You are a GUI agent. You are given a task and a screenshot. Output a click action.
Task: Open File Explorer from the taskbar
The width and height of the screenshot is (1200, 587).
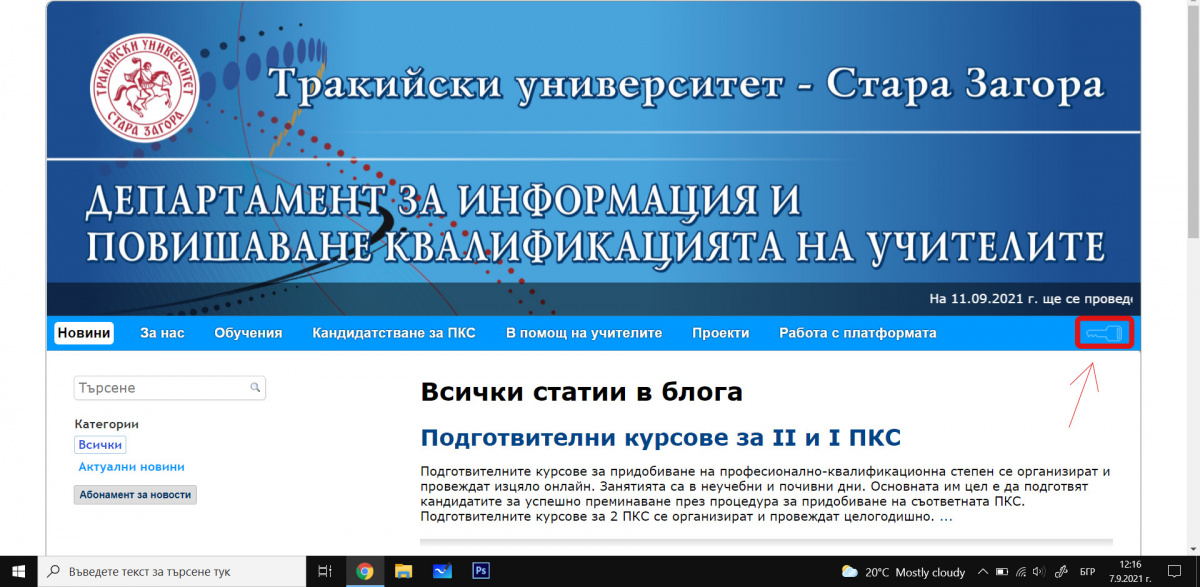click(403, 572)
